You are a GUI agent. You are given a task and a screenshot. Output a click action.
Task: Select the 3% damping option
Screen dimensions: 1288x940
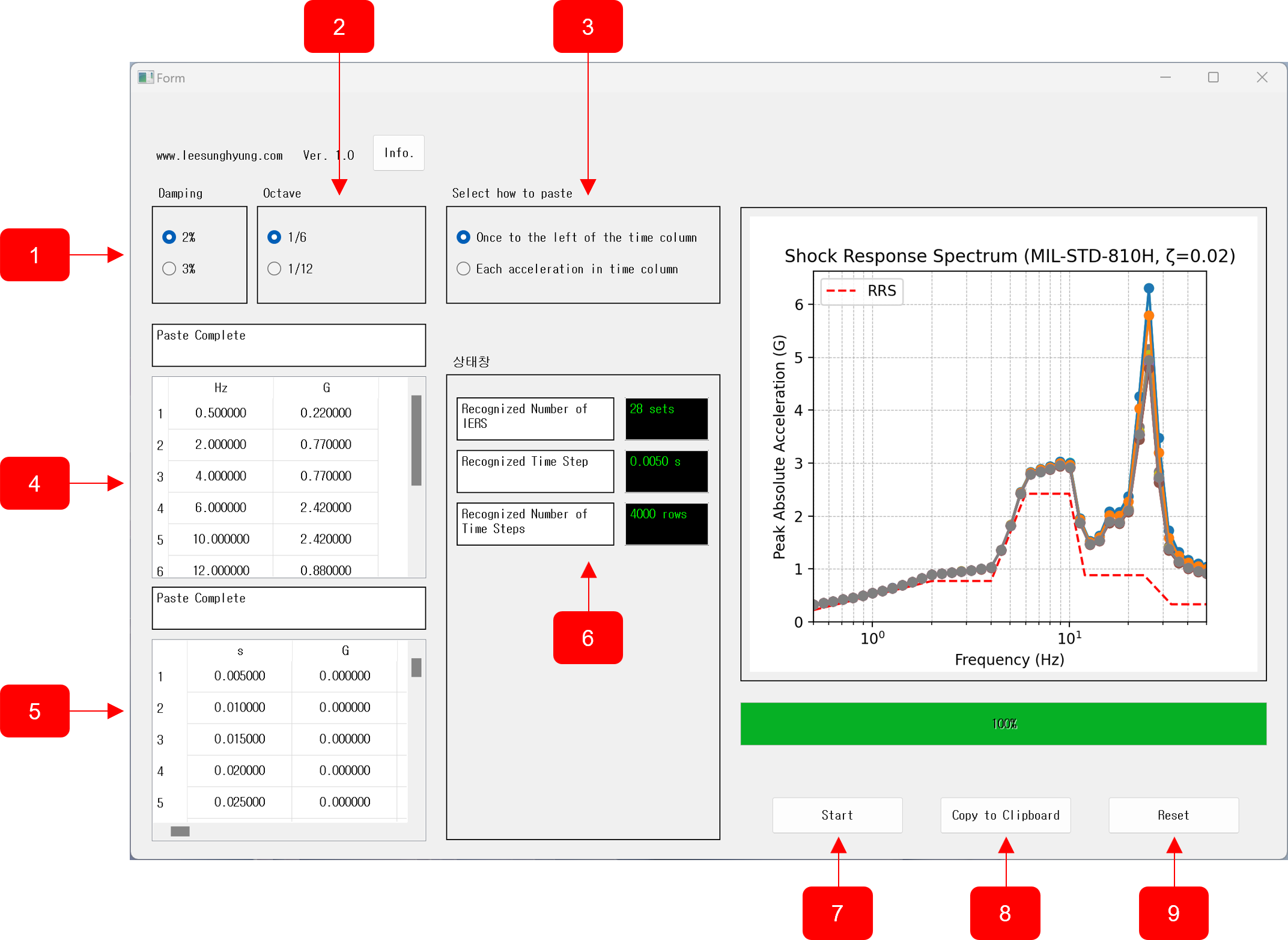click(x=169, y=269)
